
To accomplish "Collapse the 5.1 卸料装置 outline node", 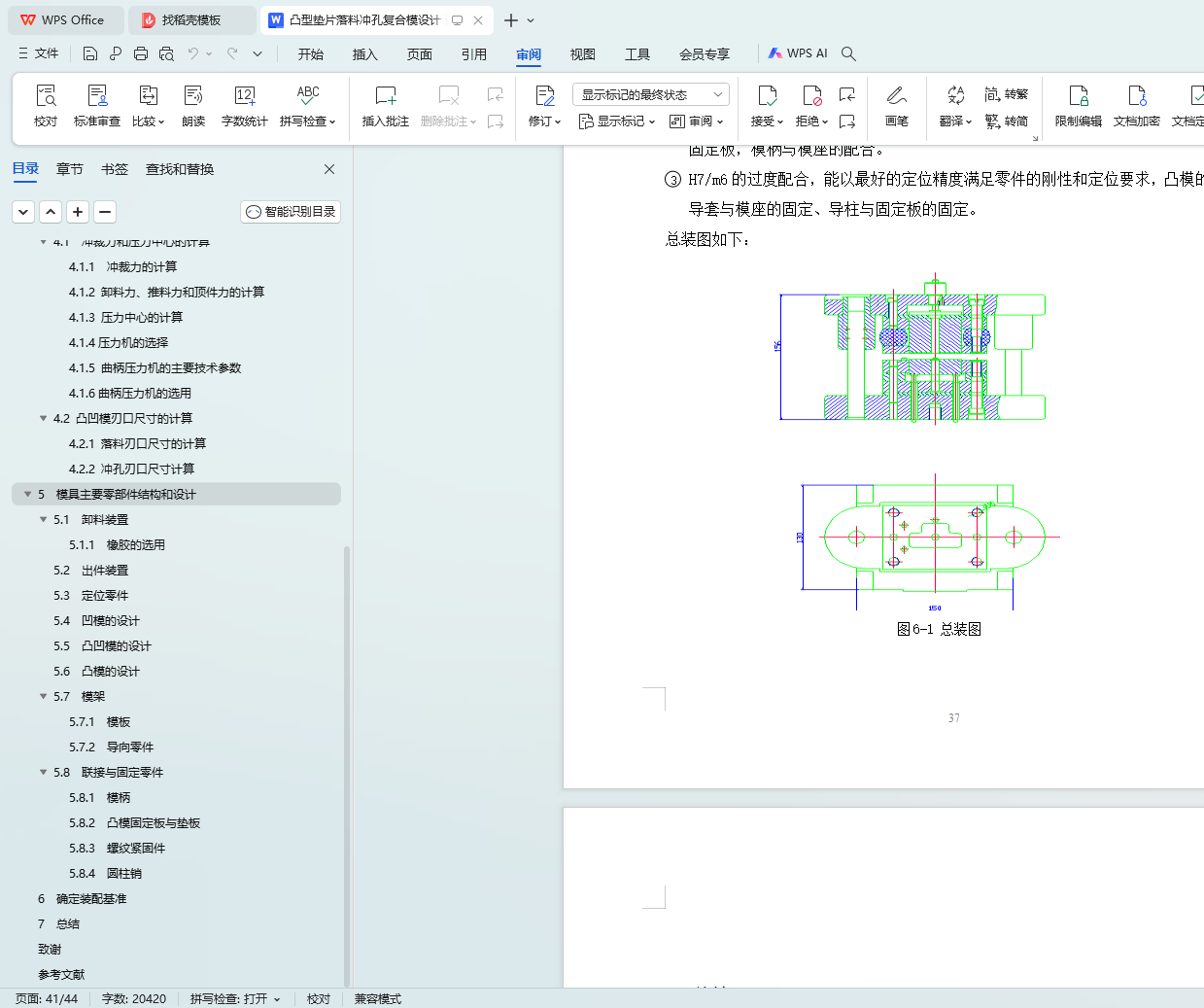I will pos(43,520).
